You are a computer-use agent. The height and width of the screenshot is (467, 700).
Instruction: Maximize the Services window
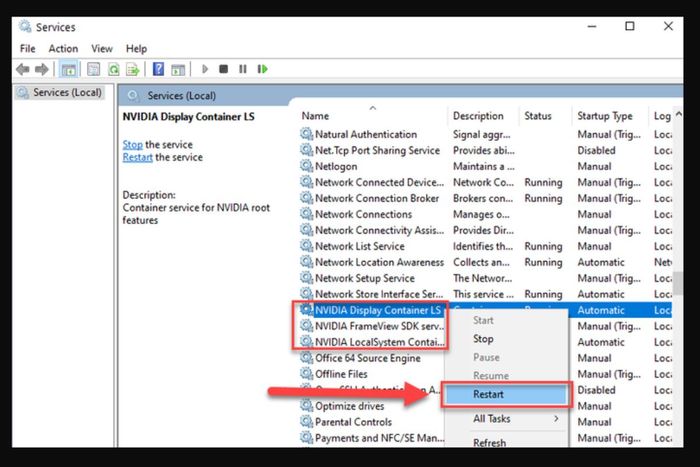coord(629,26)
